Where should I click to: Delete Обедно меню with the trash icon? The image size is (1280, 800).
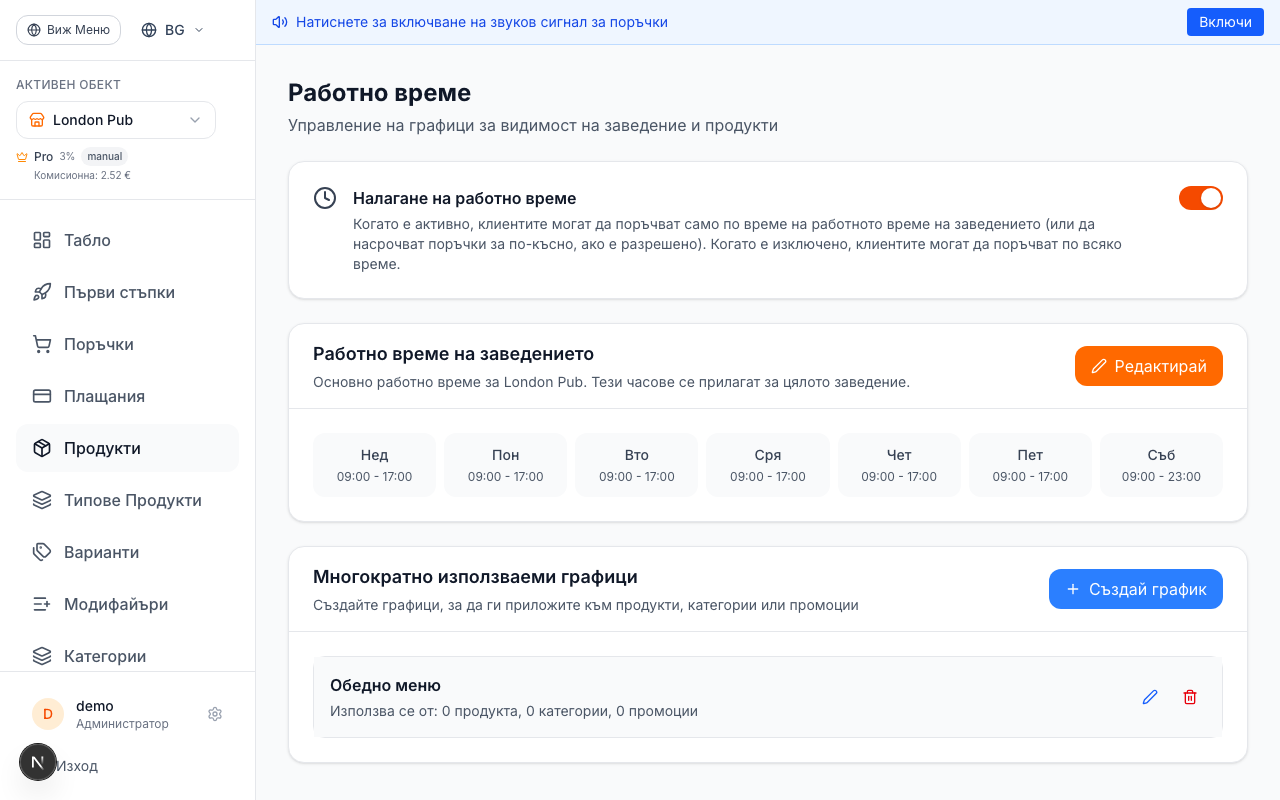1190,697
